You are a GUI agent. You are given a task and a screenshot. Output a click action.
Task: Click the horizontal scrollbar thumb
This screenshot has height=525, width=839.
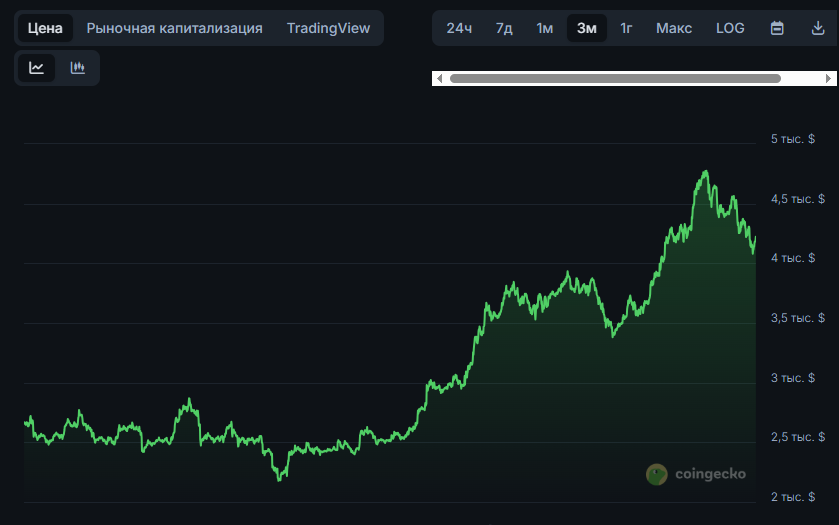point(615,78)
